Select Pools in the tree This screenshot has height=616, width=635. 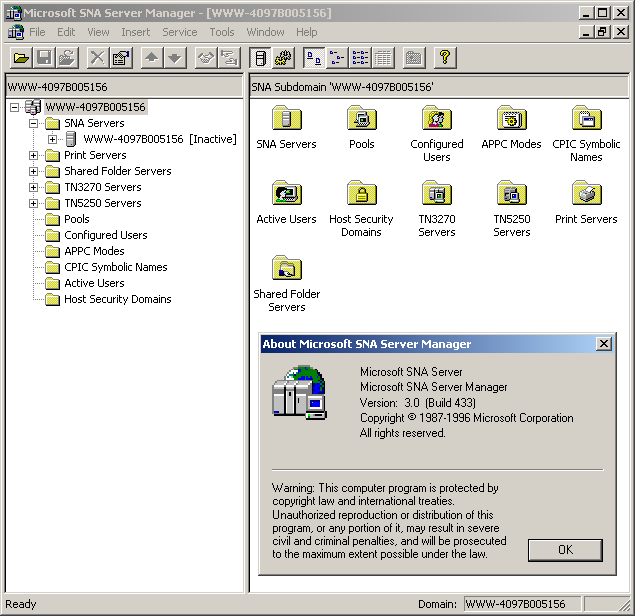[77, 219]
